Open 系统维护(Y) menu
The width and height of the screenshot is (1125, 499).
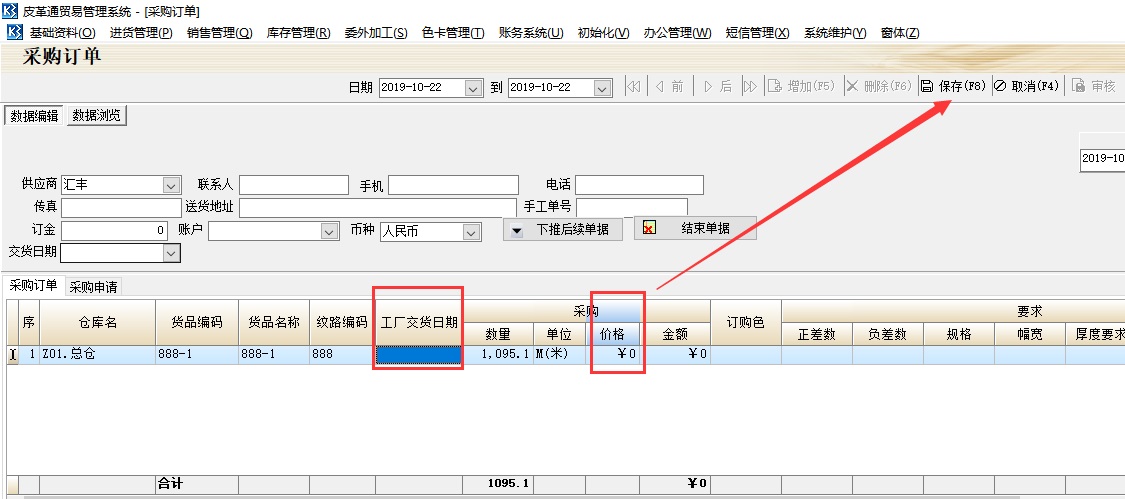[x=835, y=33]
